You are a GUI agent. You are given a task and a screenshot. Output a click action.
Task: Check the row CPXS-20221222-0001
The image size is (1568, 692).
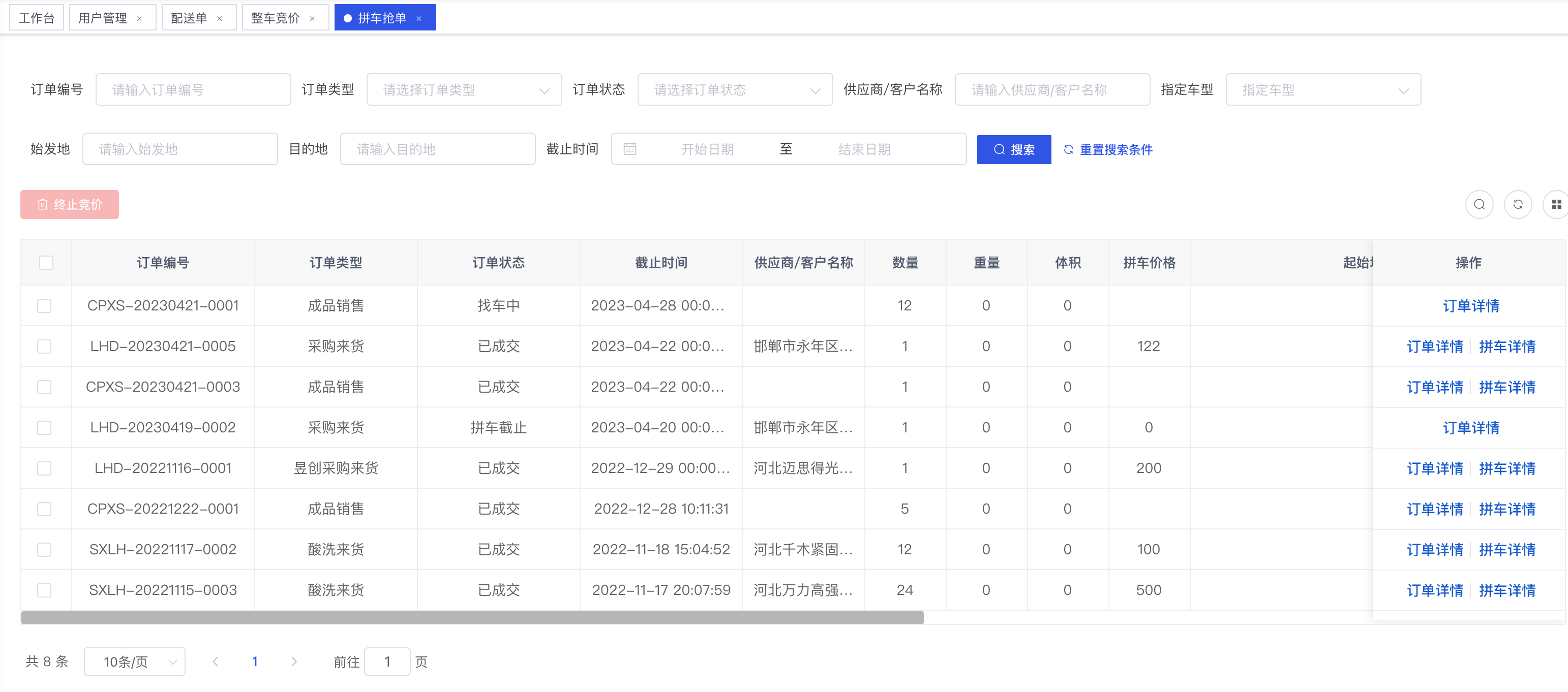[44, 509]
